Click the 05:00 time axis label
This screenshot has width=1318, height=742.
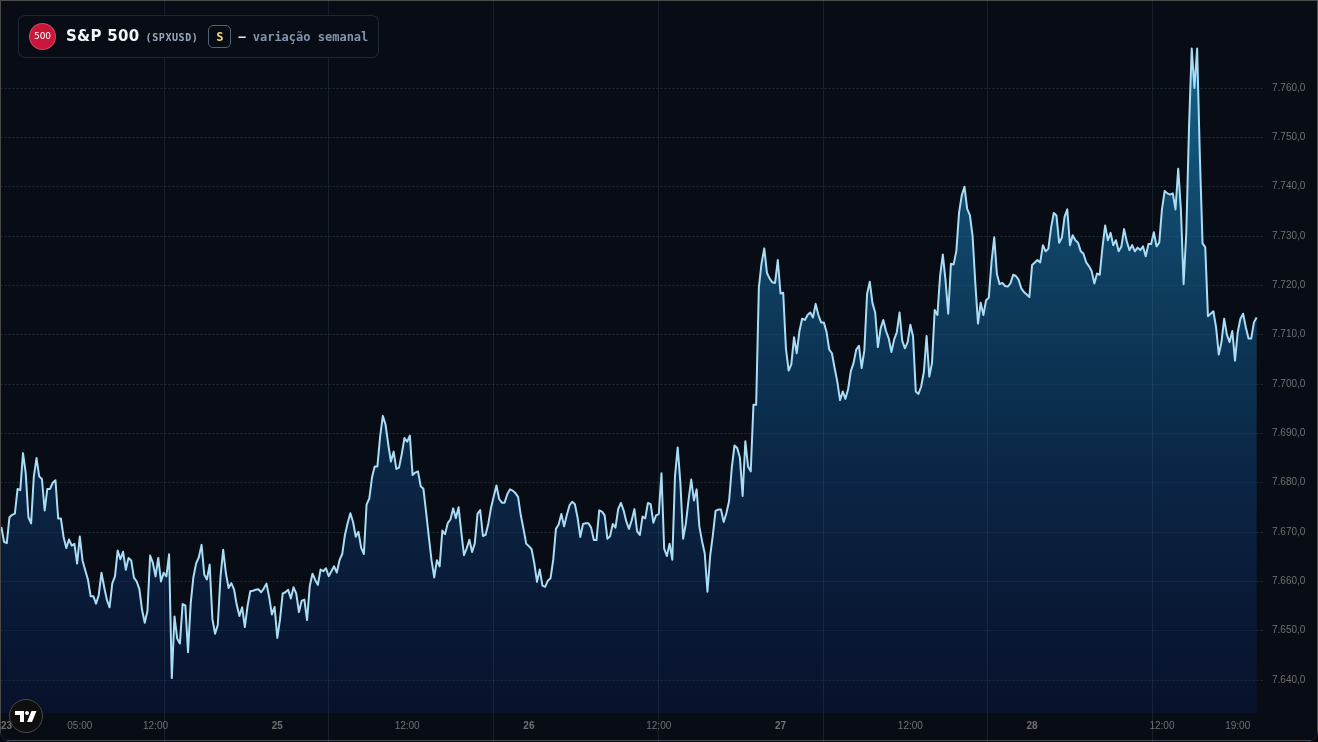coord(80,725)
